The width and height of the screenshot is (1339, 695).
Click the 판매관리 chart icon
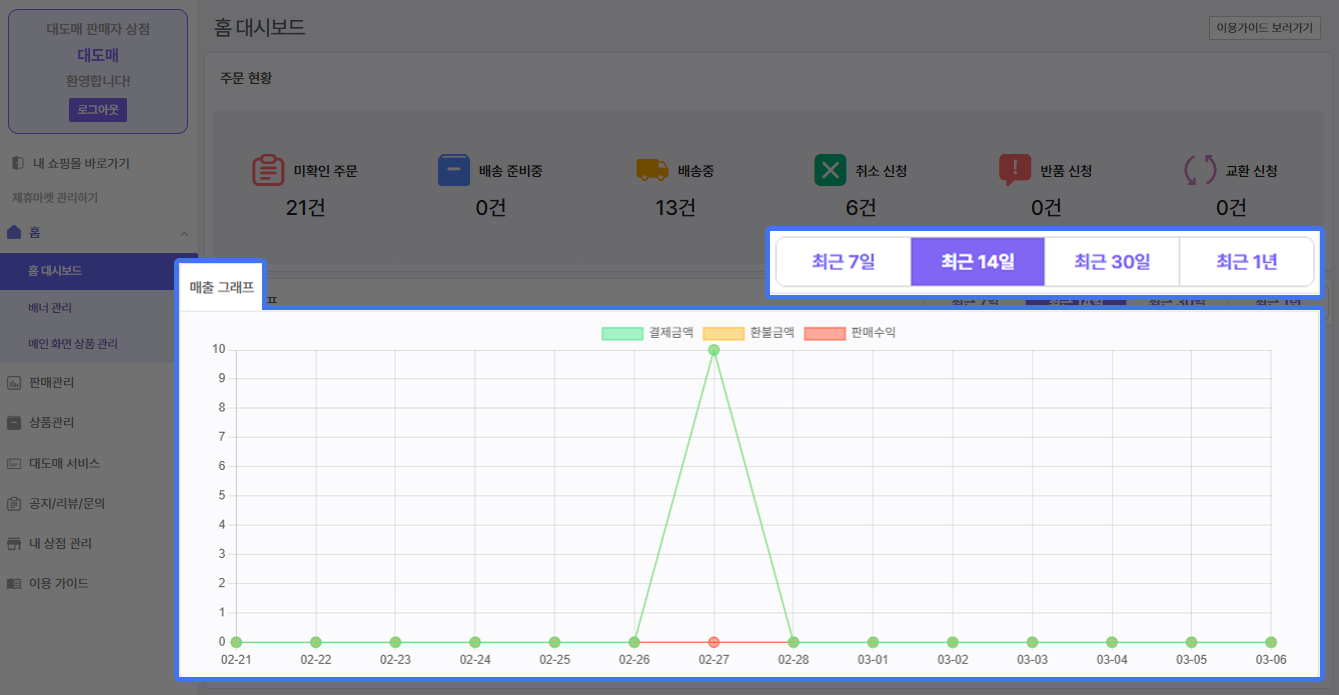(x=14, y=382)
